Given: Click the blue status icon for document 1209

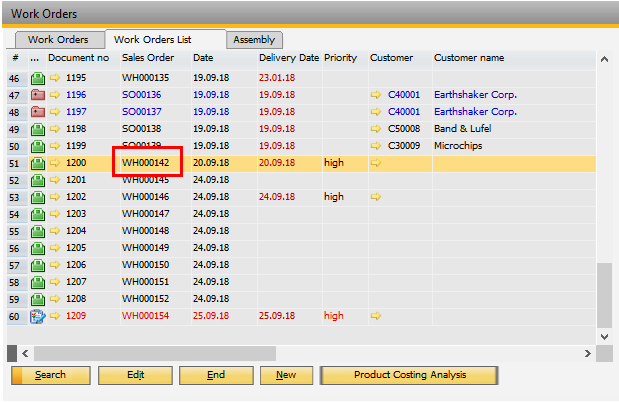Looking at the screenshot, I should pos(38,316).
